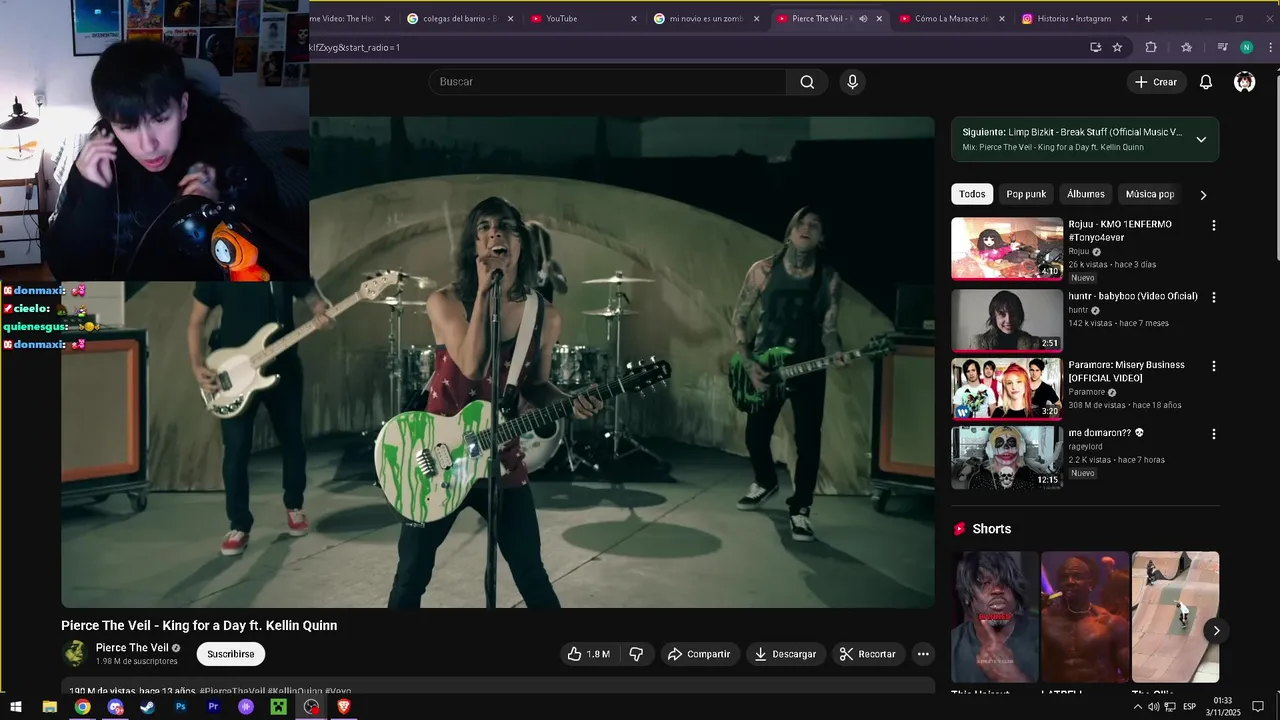Viewport: 1280px width, 720px height.
Task: Open options for 'me domaron??' video
Action: tap(1214, 435)
